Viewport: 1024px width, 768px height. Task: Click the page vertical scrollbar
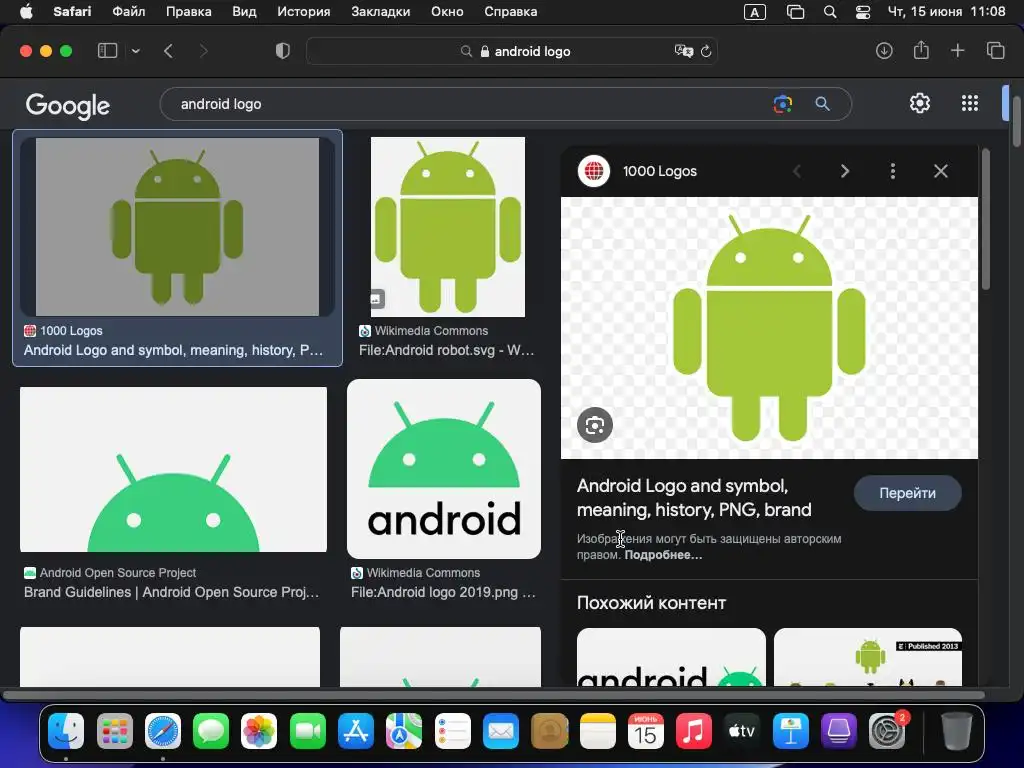[x=1016, y=121]
